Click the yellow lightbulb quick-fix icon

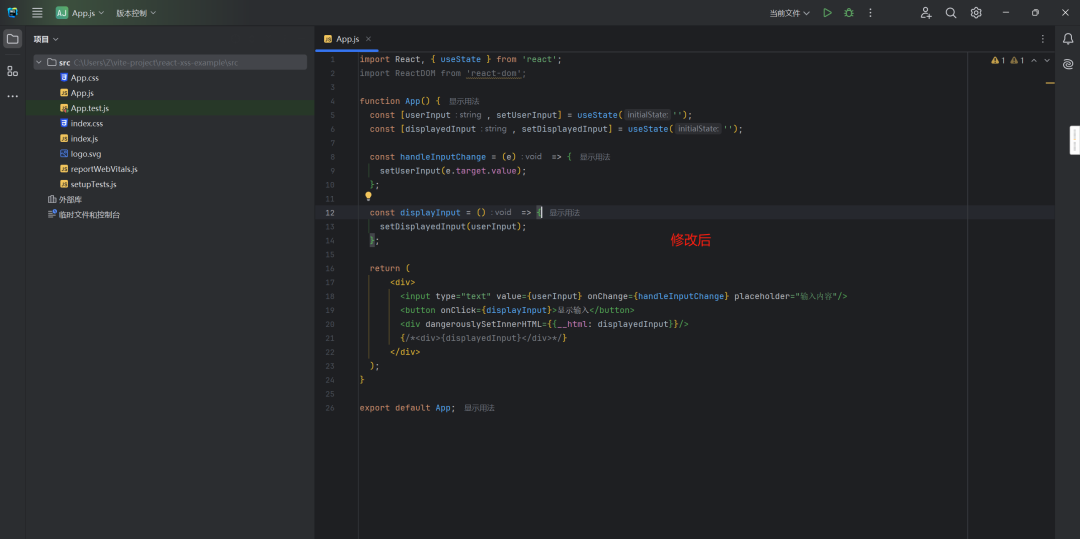coord(368,196)
